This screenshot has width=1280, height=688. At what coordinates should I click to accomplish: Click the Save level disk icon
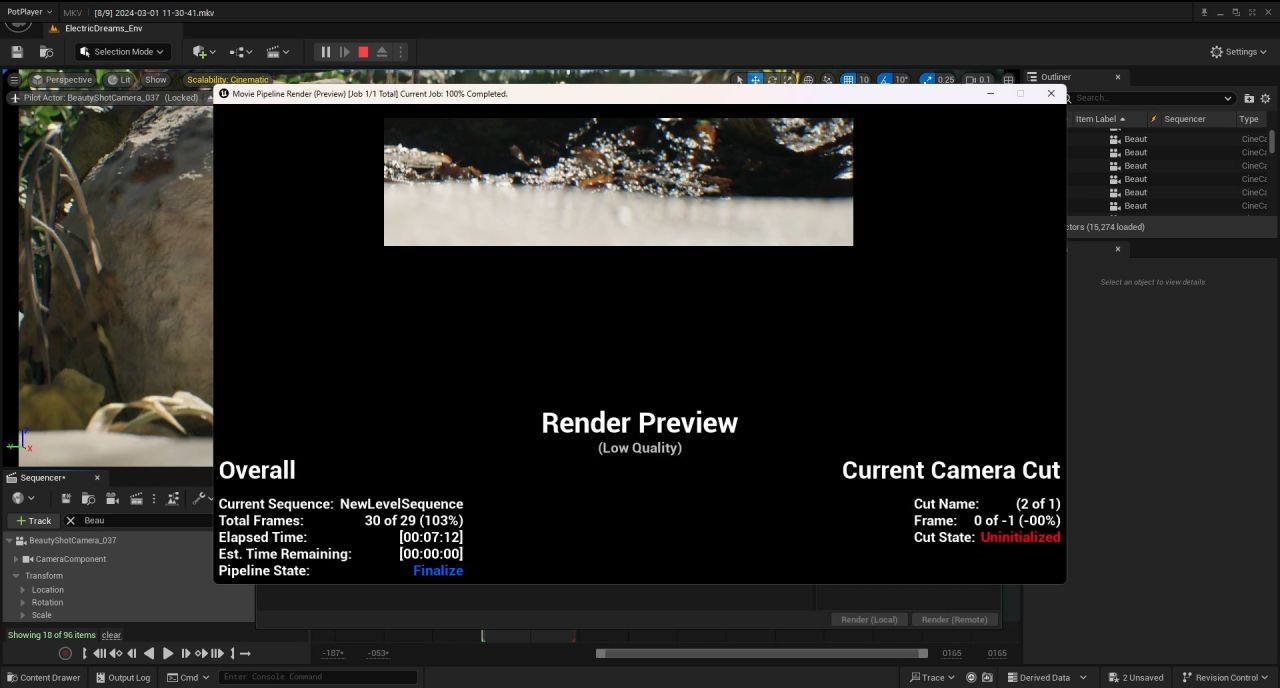17,52
